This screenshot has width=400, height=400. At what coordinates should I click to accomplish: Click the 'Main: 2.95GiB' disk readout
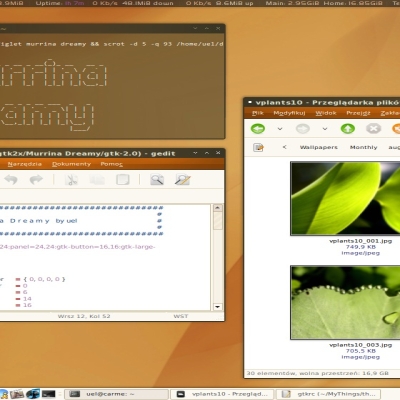(292, 3)
